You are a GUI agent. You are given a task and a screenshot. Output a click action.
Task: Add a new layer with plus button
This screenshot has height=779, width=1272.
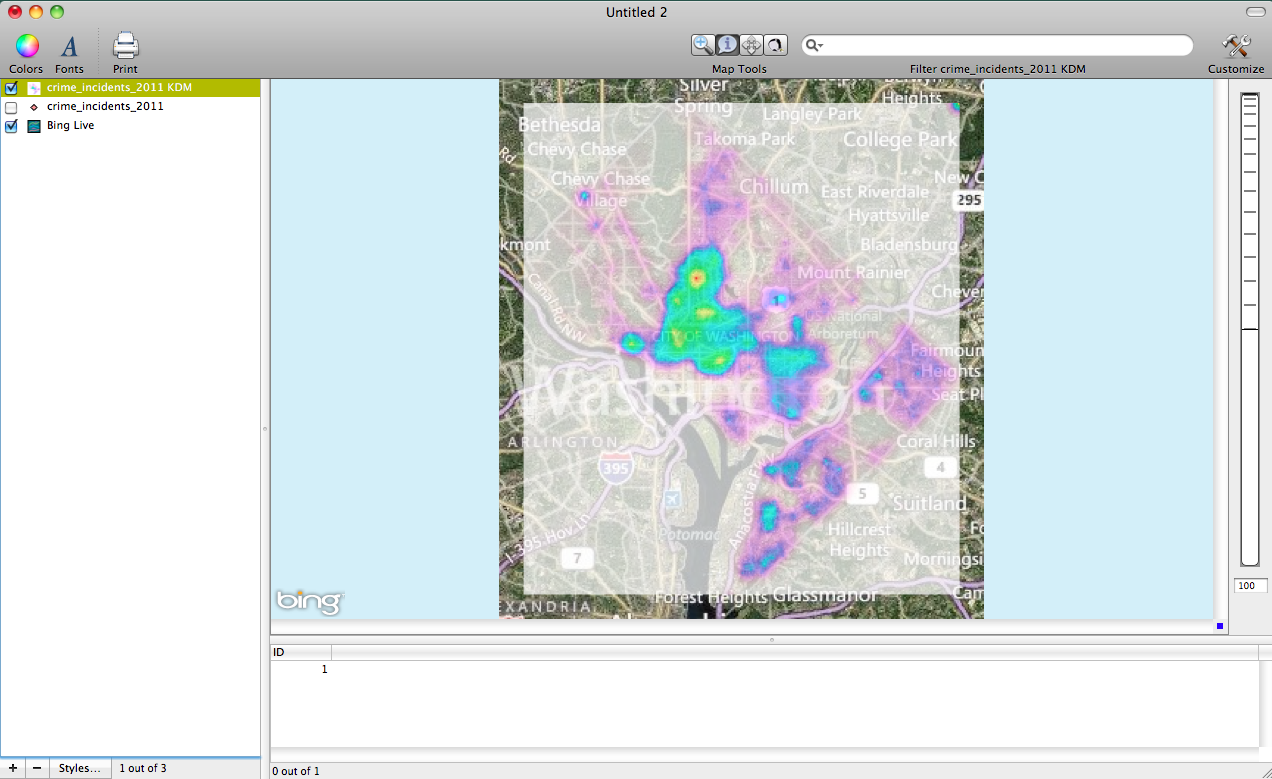click(13, 768)
